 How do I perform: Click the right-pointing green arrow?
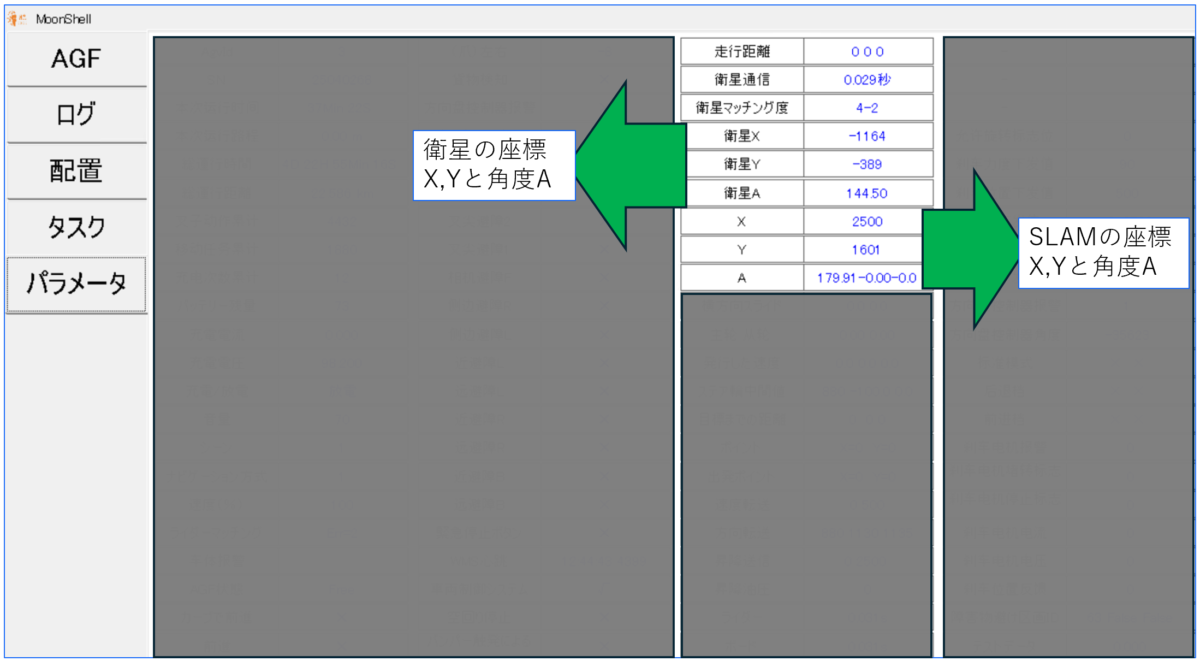pos(975,248)
